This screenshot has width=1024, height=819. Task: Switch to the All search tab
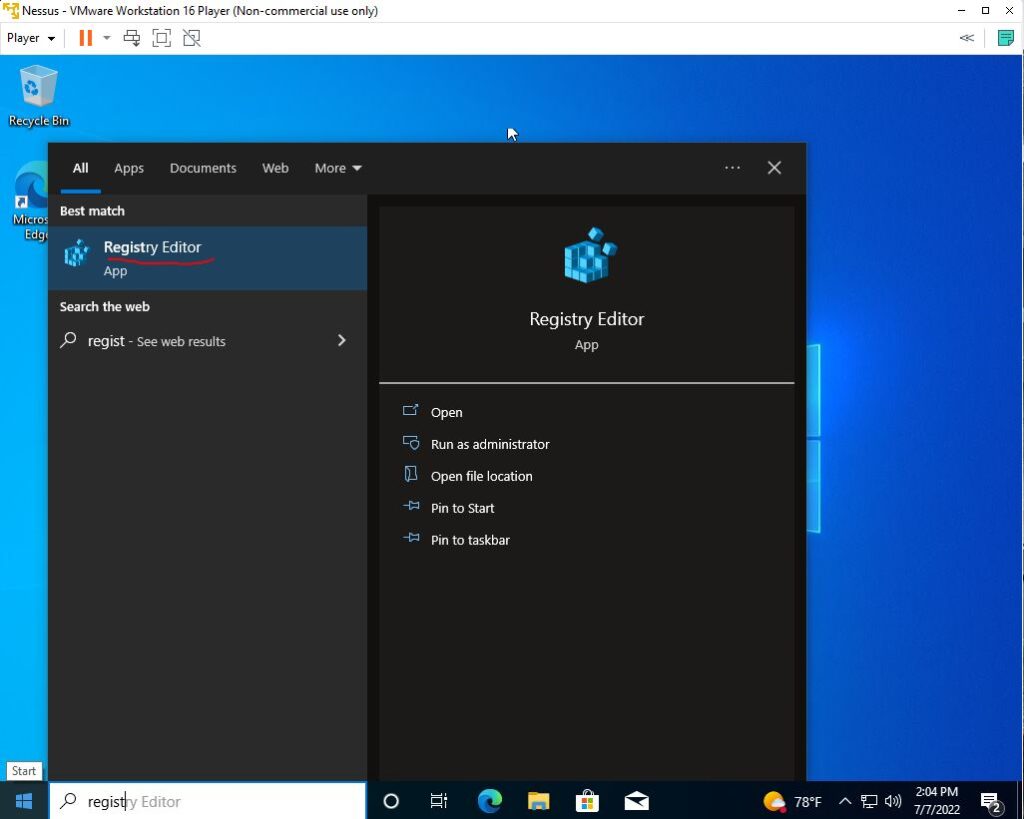click(x=80, y=168)
